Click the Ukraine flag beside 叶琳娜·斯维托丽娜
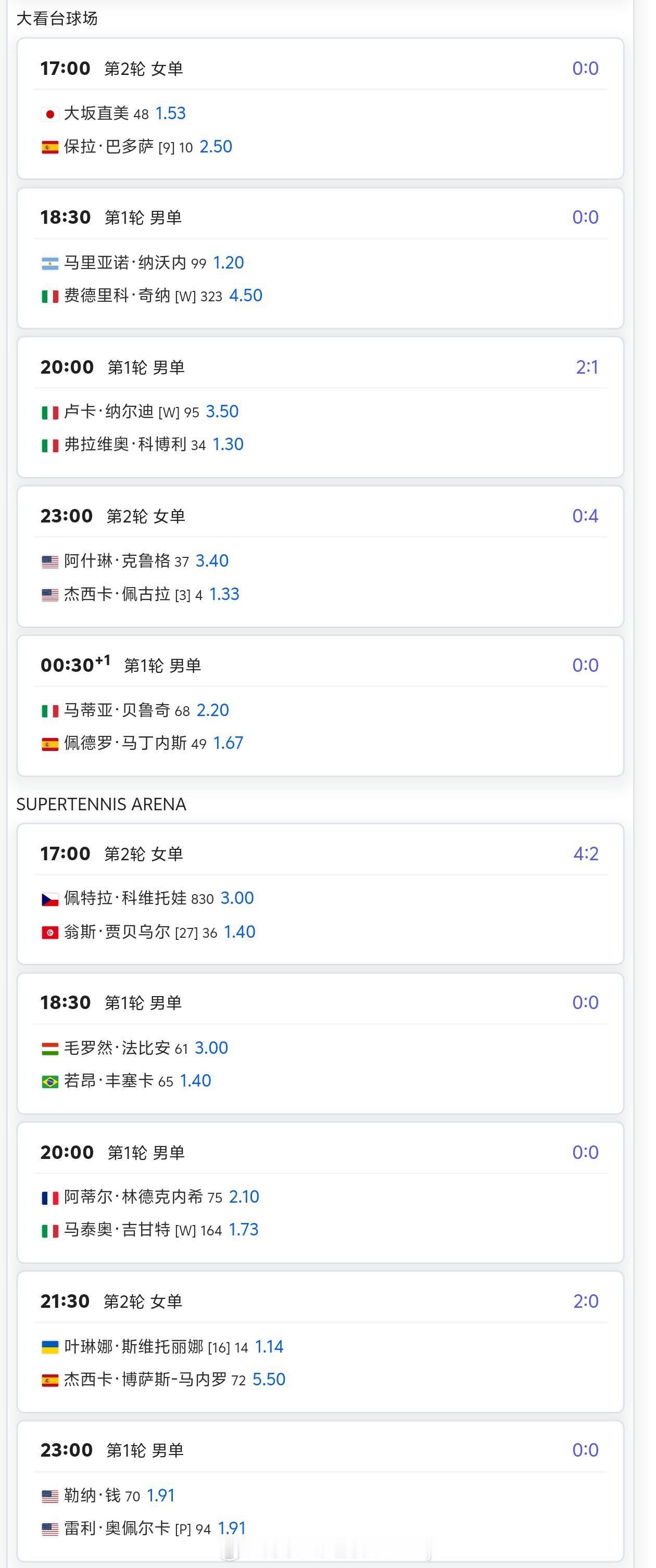 coord(50,1347)
